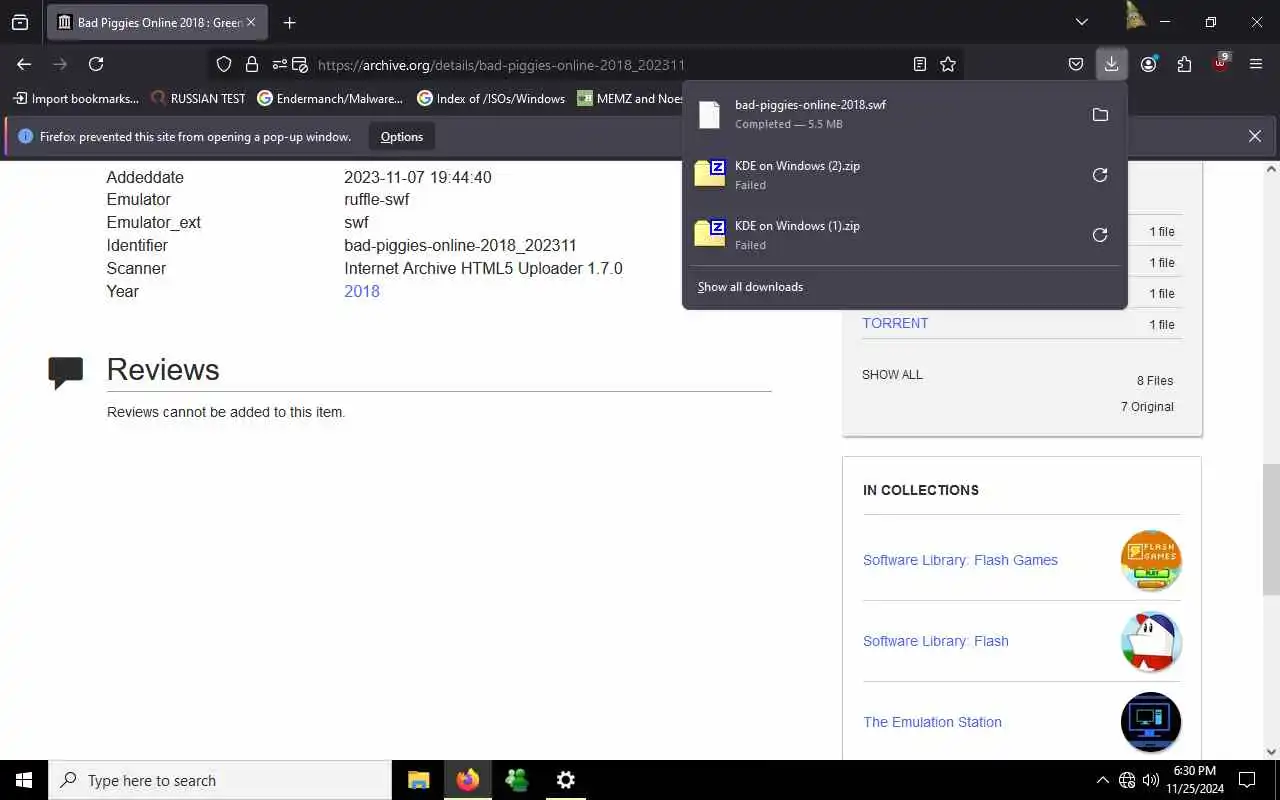This screenshot has height=800, width=1280.
Task: Open the RUSSIAN TEST bookmark
Action: [198, 98]
